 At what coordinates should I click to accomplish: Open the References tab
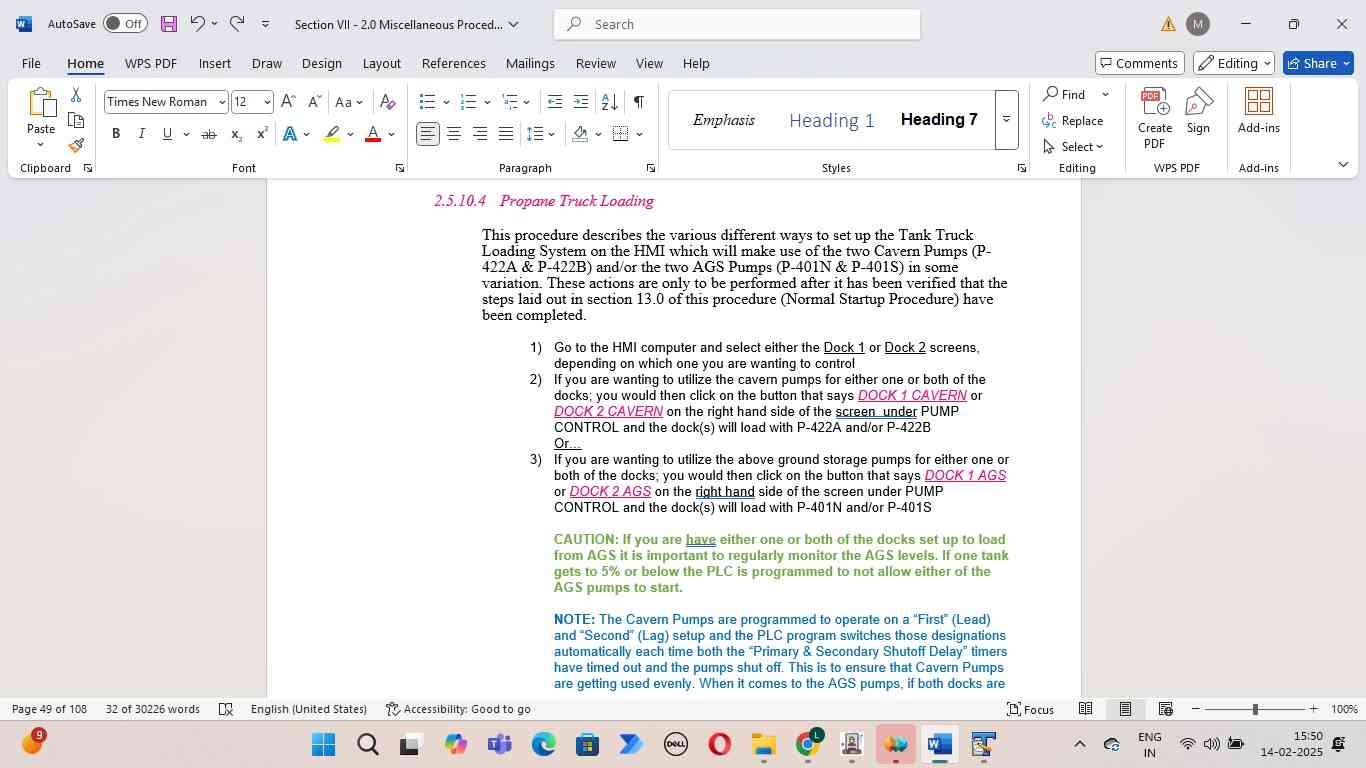(x=453, y=63)
